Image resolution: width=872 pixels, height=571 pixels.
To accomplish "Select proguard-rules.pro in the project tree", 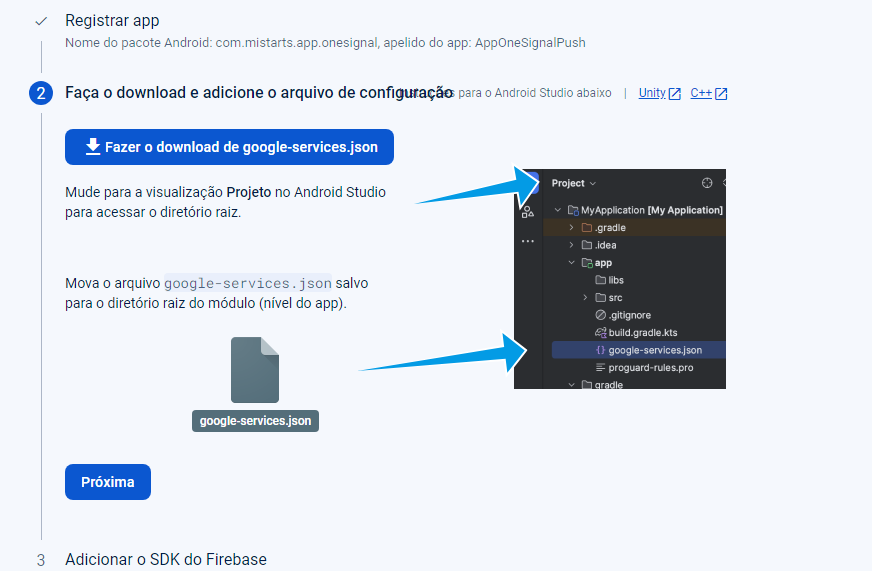I will [644, 368].
